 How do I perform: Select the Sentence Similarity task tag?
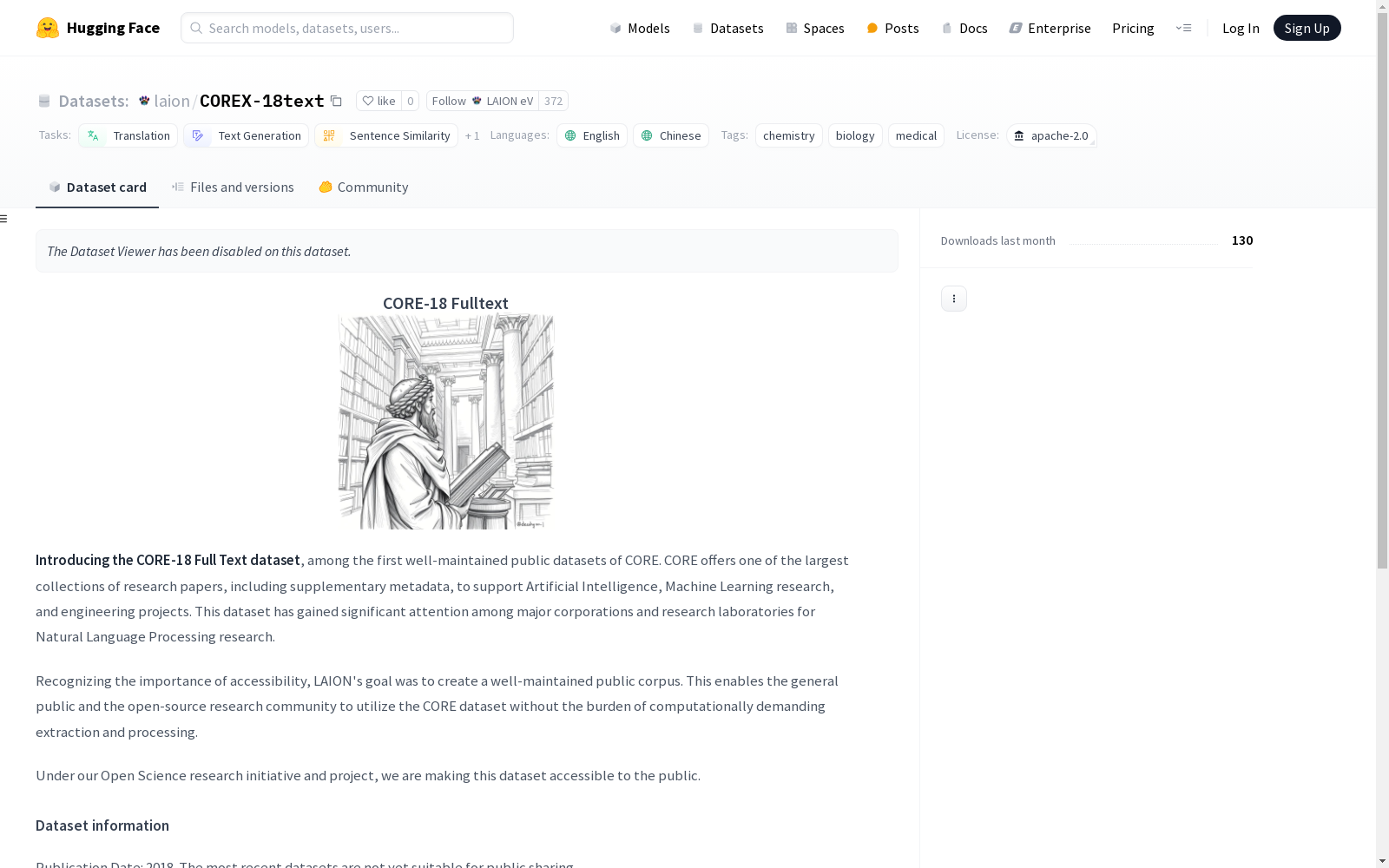pos(386,135)
